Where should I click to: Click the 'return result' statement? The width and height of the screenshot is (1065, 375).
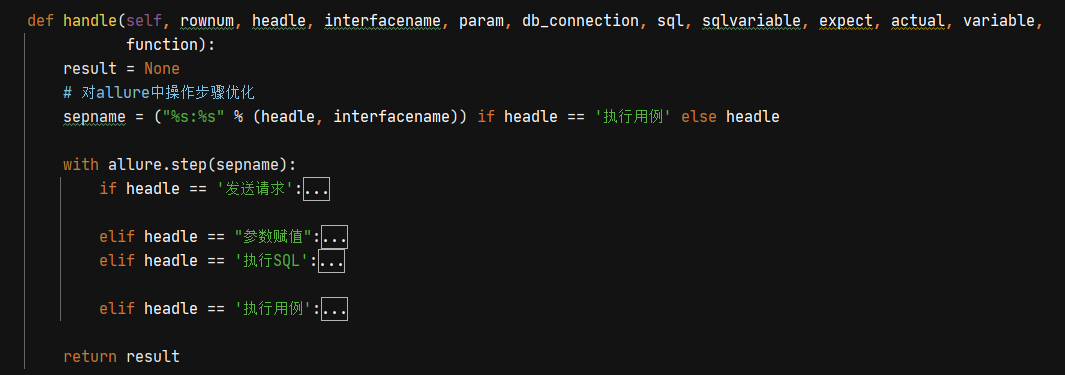click(121, 357)
